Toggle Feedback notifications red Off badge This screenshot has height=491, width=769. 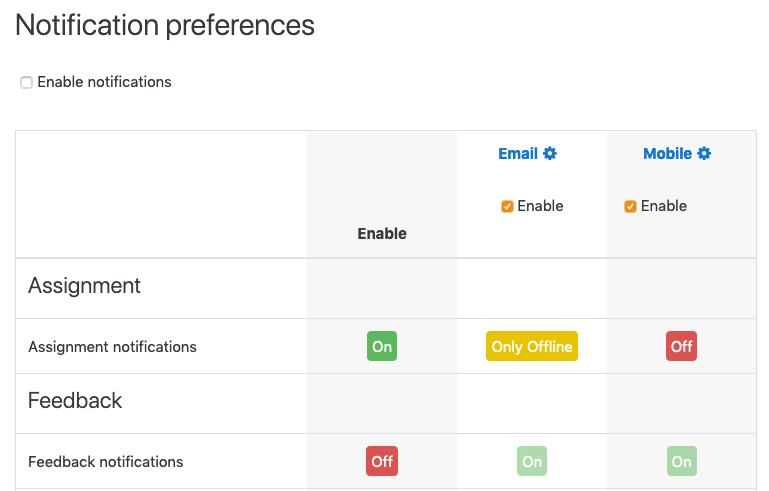(x=382, y=461)
